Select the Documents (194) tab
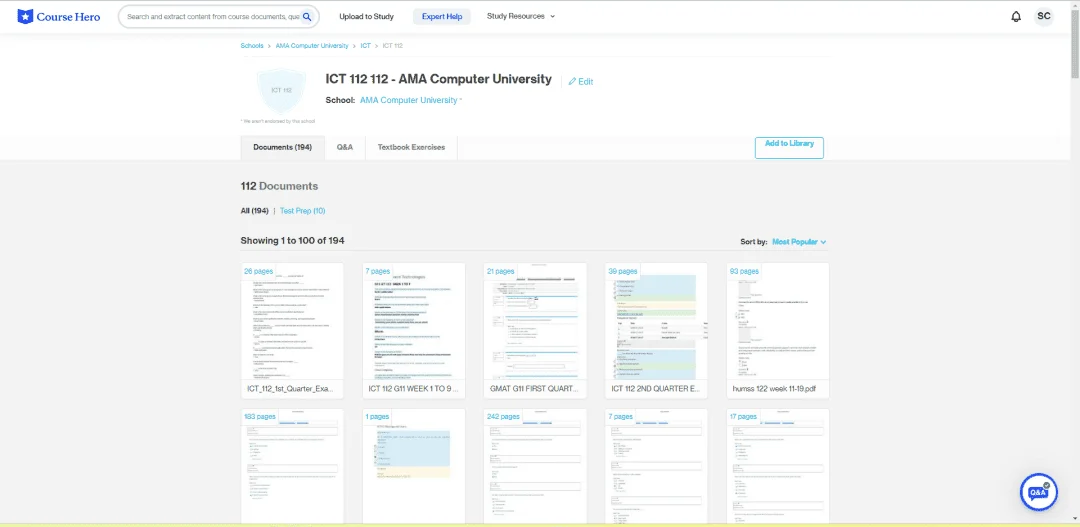Viewport: 1080px width, 527px height. (282, 147)
